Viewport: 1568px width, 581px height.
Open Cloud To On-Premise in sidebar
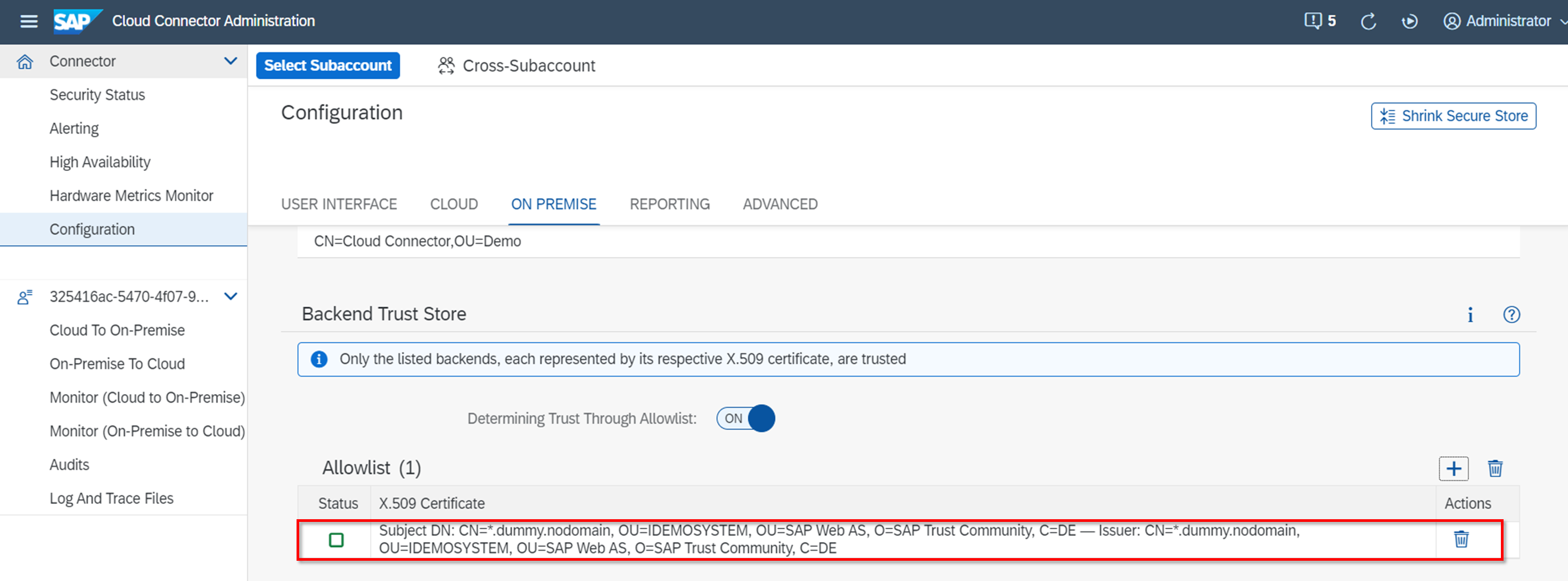(117, 330)
